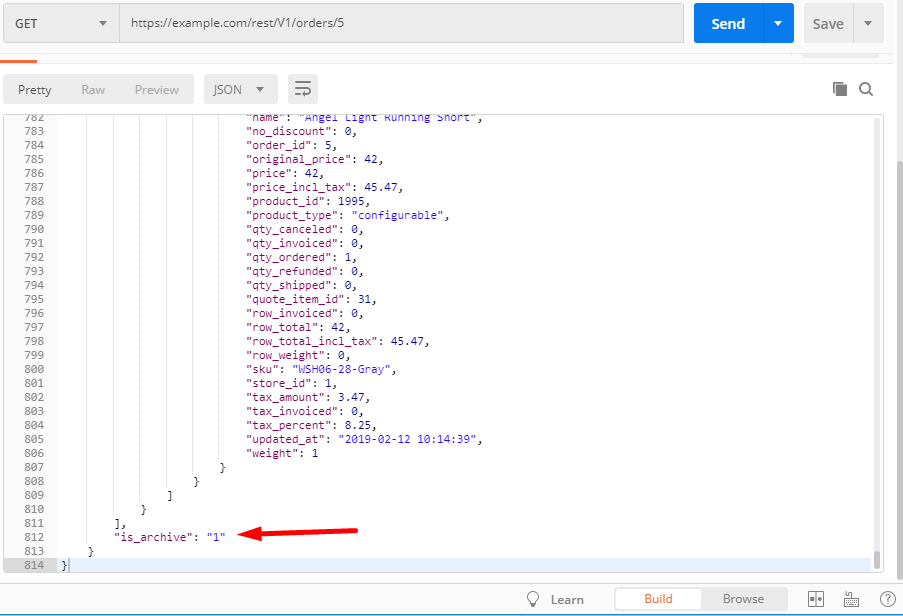Viewport: 903px width, 616px height.
Task: Switch to Build mode
Action: [658, 599]
